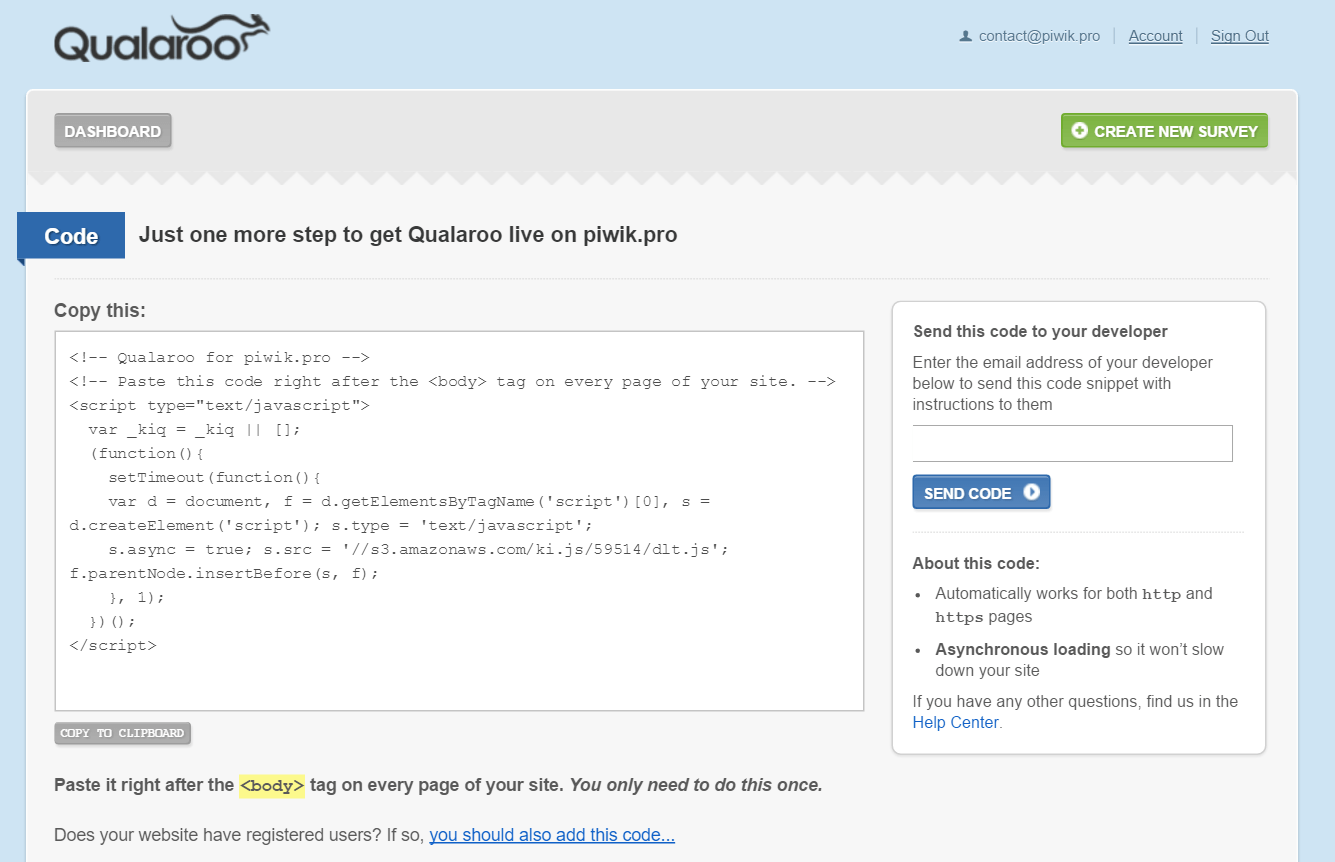Viewport: 1335px width, 862px height.
Task: Click the arrow icon on the Send Code button
Action: coord(1031,492)
